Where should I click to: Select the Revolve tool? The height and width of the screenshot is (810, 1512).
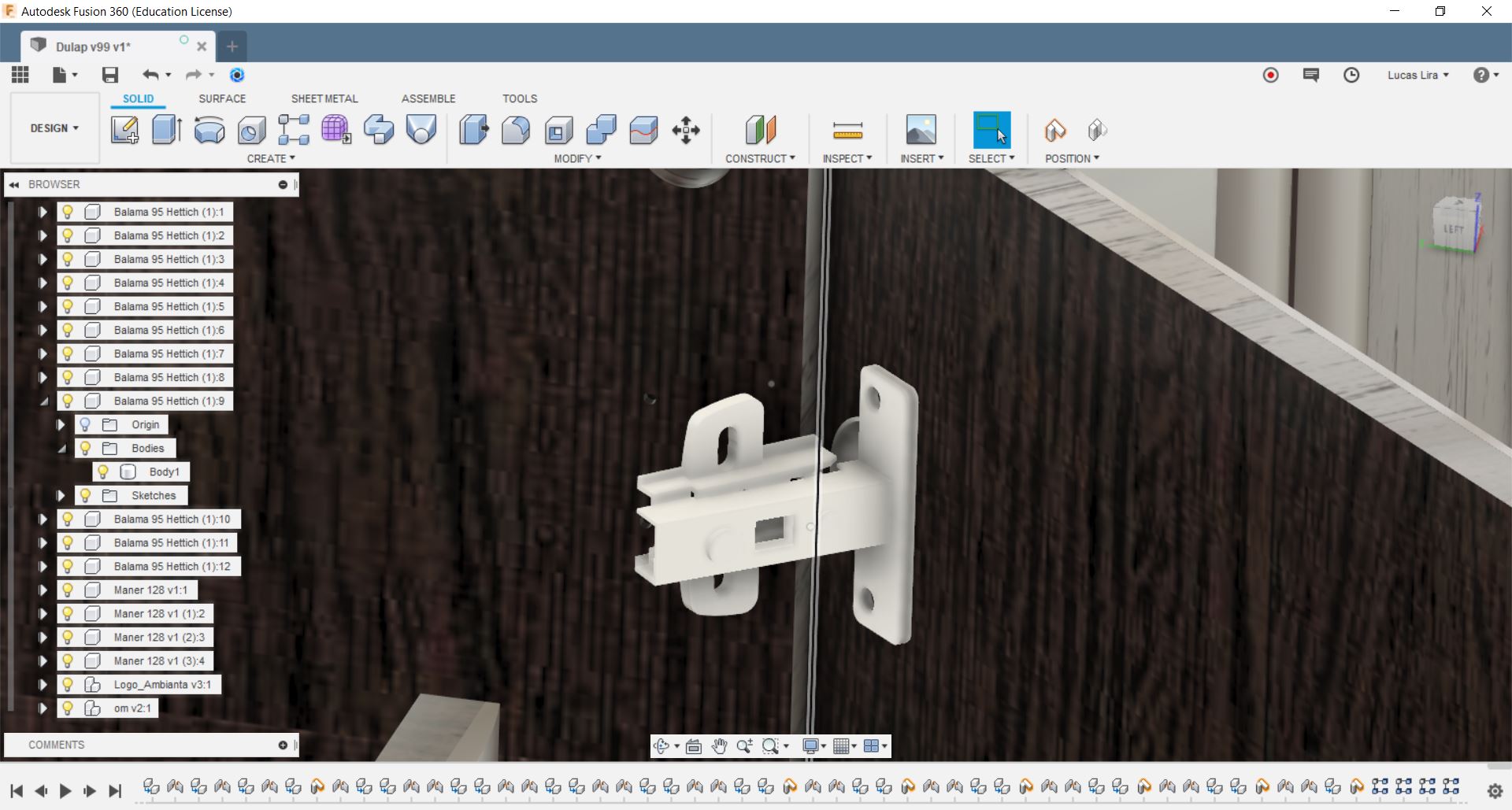pos(209,130)
